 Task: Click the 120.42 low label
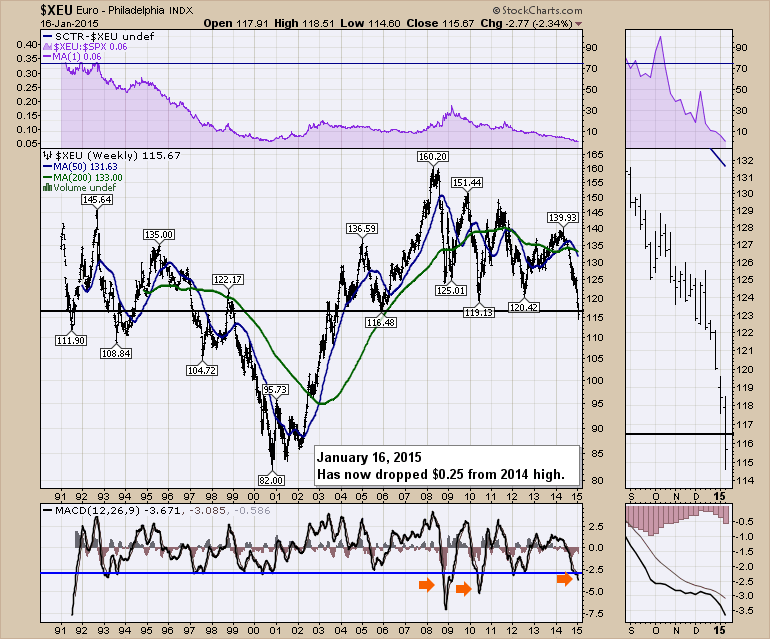pyautogui.click(x=524, y=307)
